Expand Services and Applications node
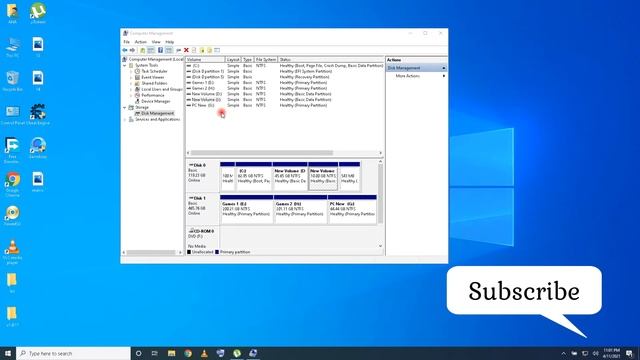This screenshot has width=640, height=360. (125, 120)
